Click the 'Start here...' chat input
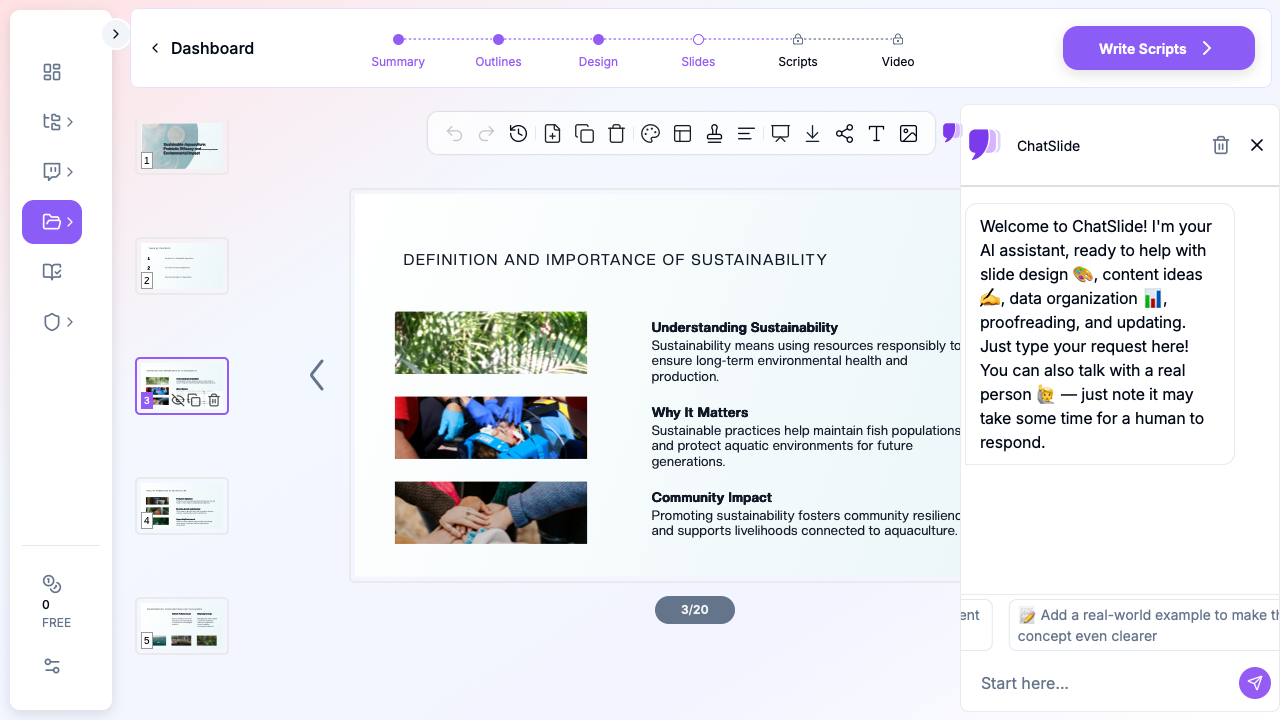Screen dimensions: 1280x720 tap(1100, 683)
